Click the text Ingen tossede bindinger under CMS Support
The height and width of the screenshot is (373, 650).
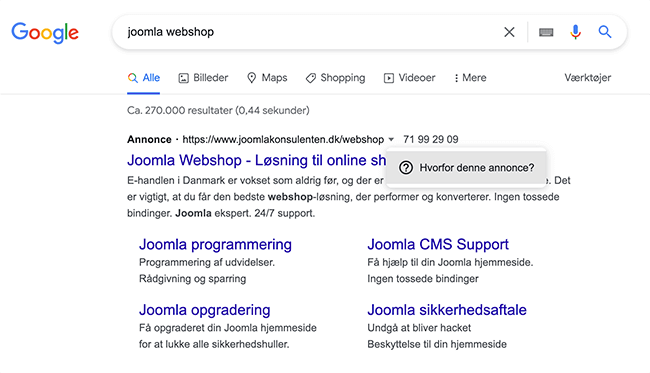coord(423,279)
